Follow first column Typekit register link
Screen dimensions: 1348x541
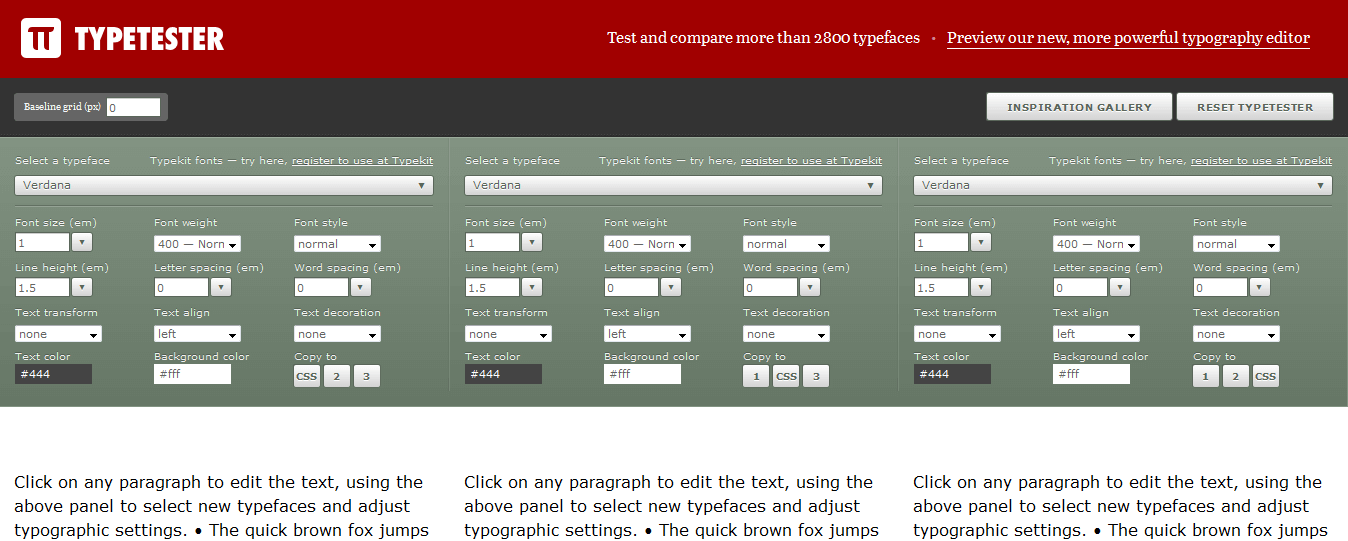pos(363,161)
